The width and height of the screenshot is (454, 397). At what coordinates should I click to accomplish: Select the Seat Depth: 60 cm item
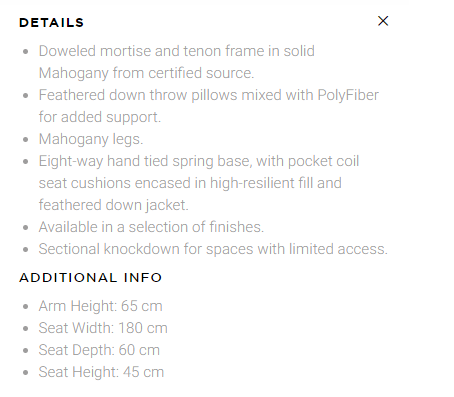99,350
